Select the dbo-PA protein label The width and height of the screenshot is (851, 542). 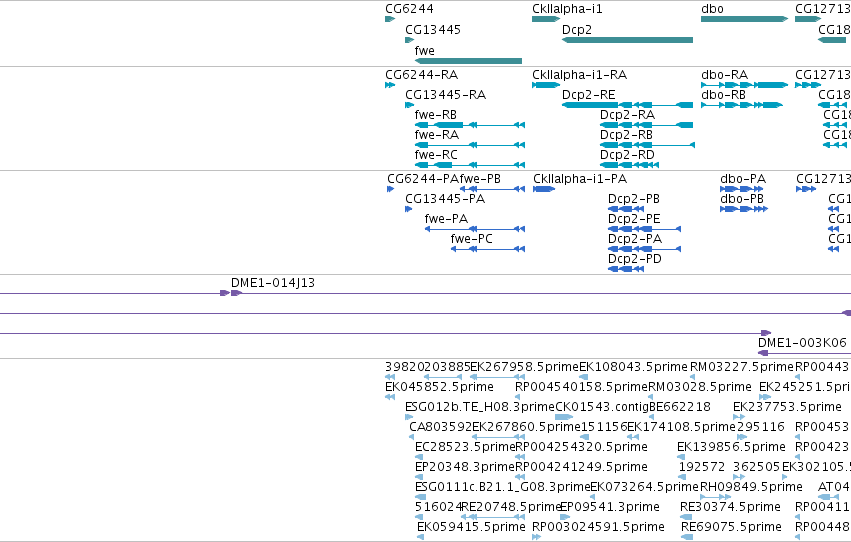(x=743, y=179)
